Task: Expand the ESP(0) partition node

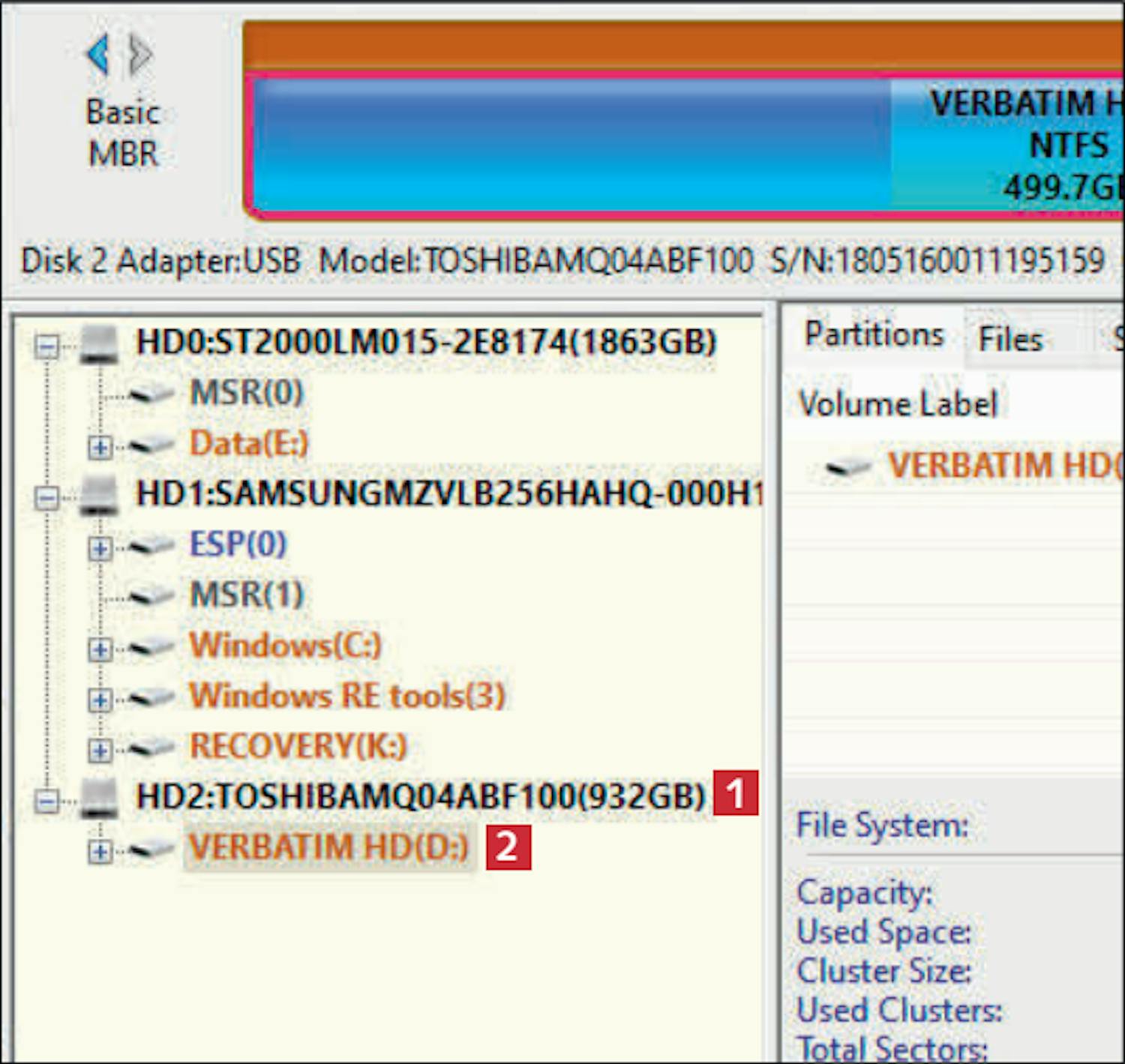Action: [99, 548]
